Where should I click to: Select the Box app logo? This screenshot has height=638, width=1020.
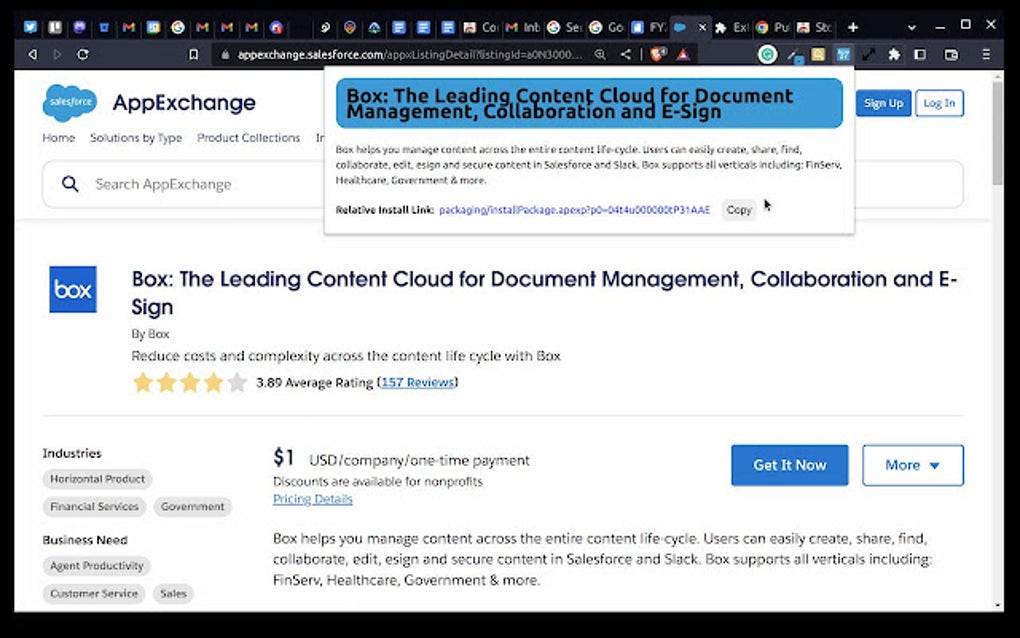point(72,289)
